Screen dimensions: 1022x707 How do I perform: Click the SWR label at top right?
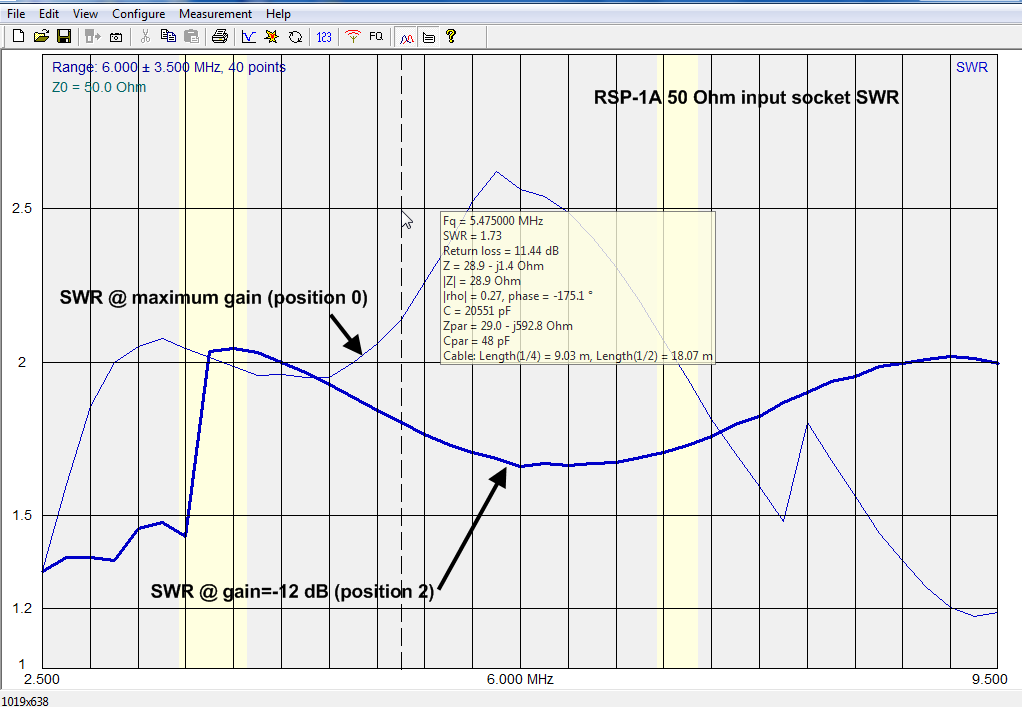click(x=972, y=67)
